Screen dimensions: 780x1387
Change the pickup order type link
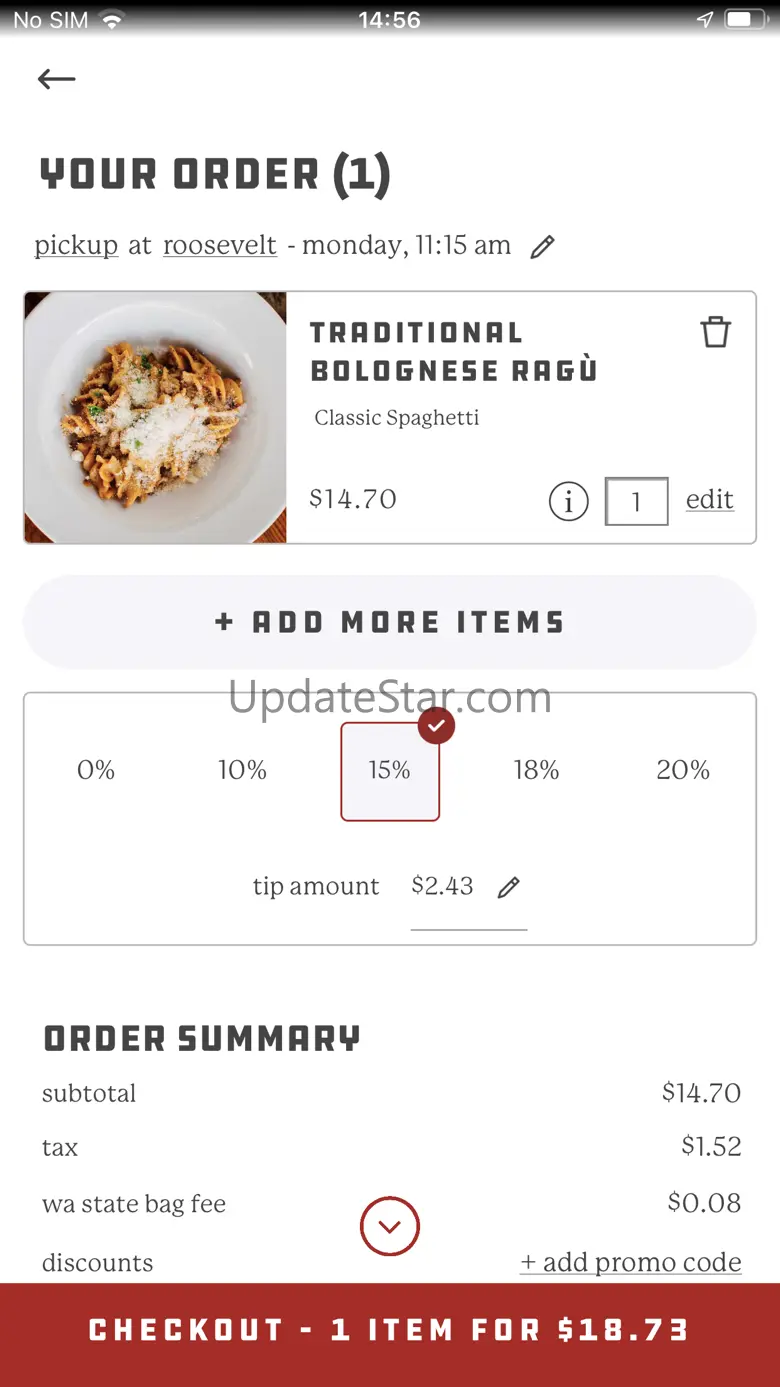(76, 246)
